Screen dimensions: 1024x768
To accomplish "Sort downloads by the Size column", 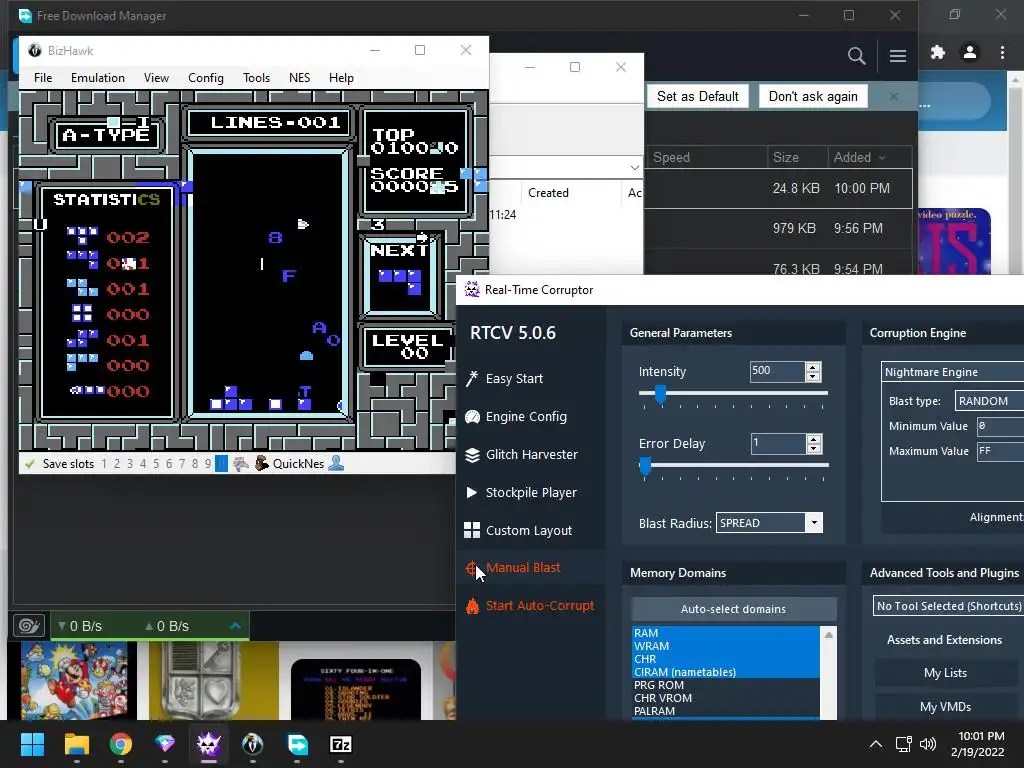I will click(786, 157).
